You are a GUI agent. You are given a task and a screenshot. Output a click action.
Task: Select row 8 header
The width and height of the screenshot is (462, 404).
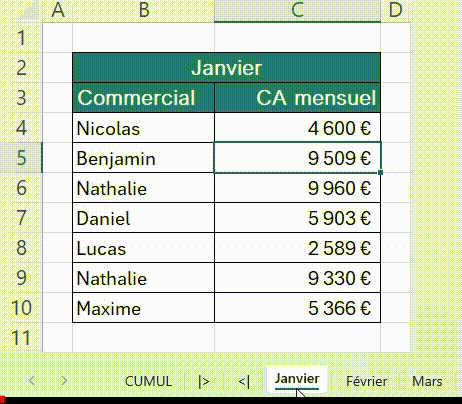point(21,247)
